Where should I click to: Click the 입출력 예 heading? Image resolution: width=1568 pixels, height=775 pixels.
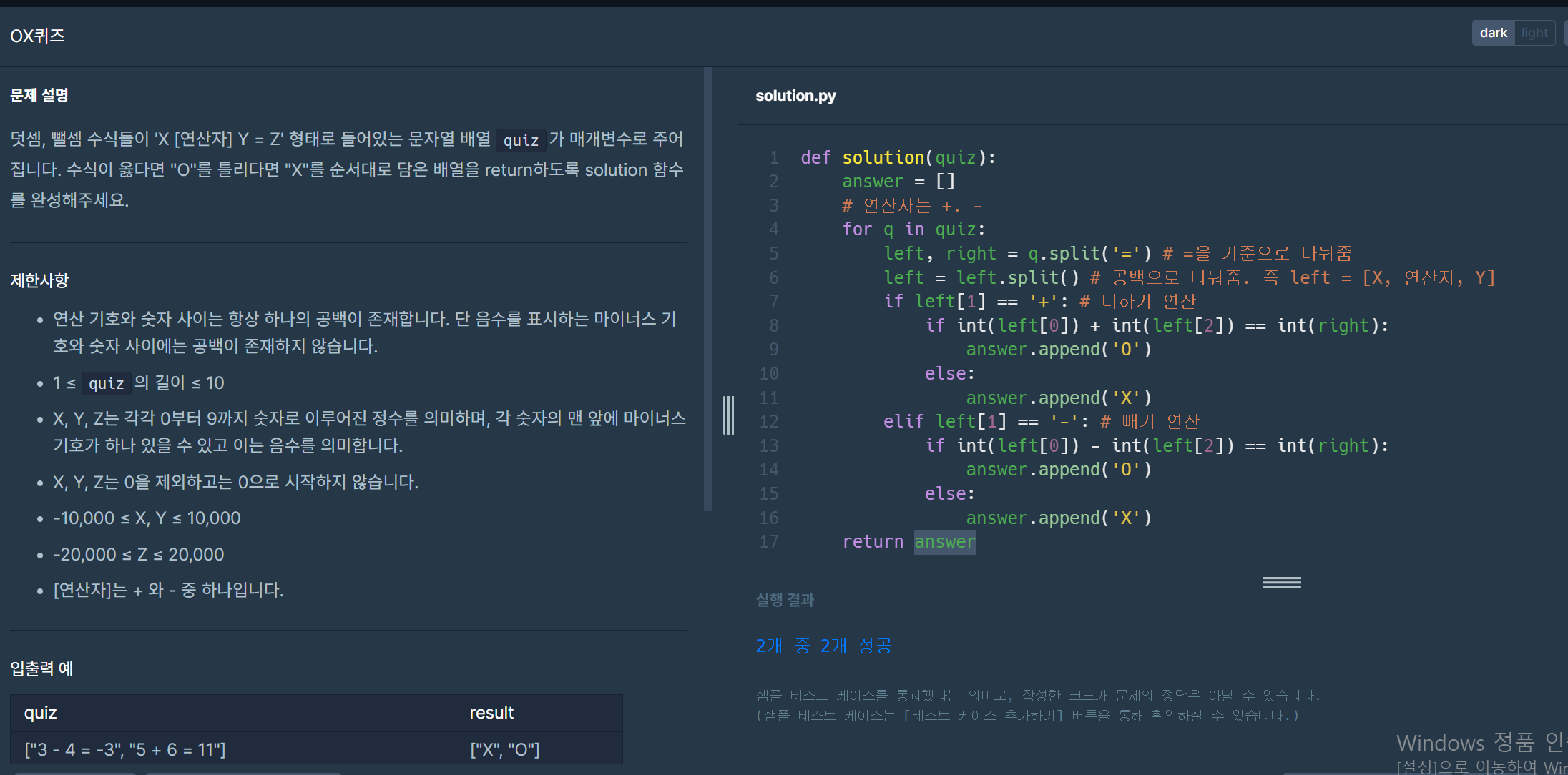pyautogui.click(x=41, y=668)
